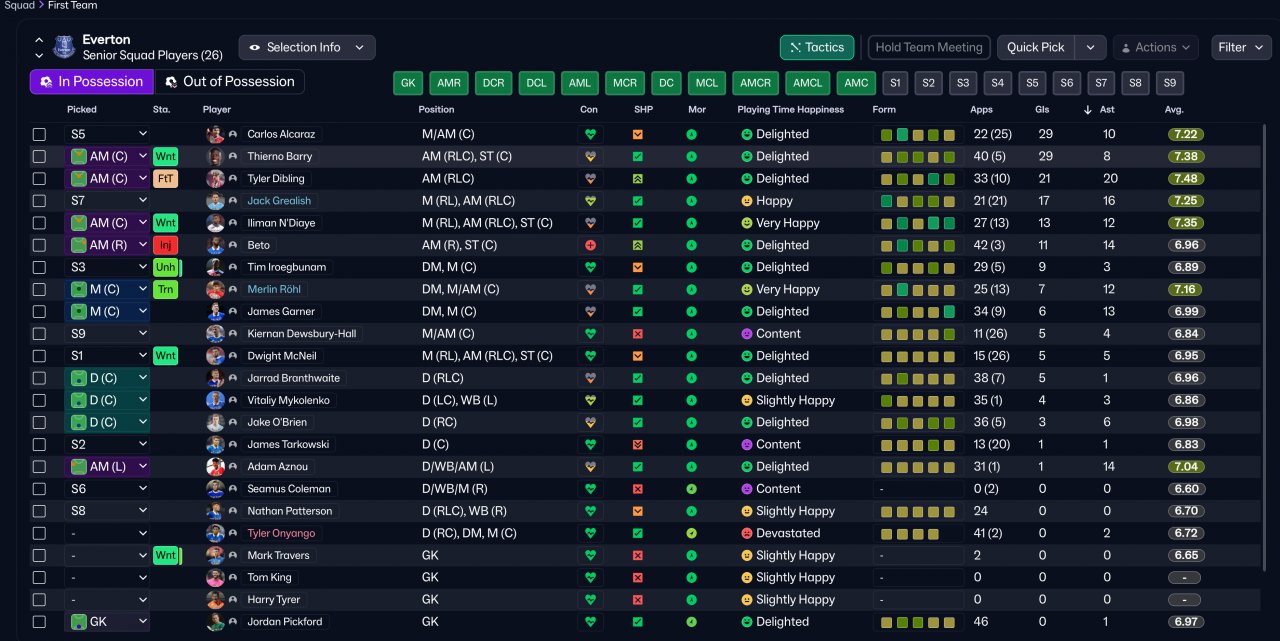Sort by the Apps column header
This screenshot has width=1280, height=641.
(x=982, y=110)
